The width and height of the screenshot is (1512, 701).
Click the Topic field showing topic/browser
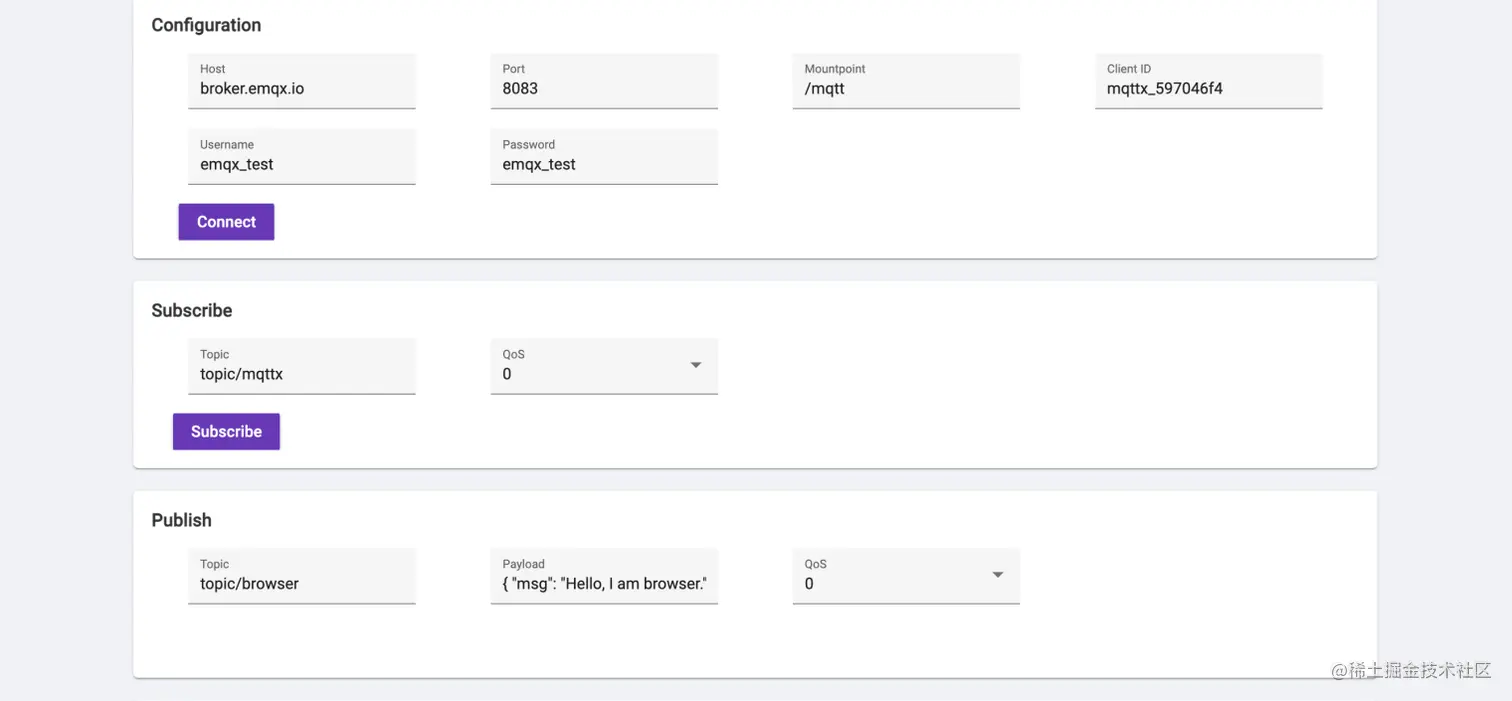302,583
